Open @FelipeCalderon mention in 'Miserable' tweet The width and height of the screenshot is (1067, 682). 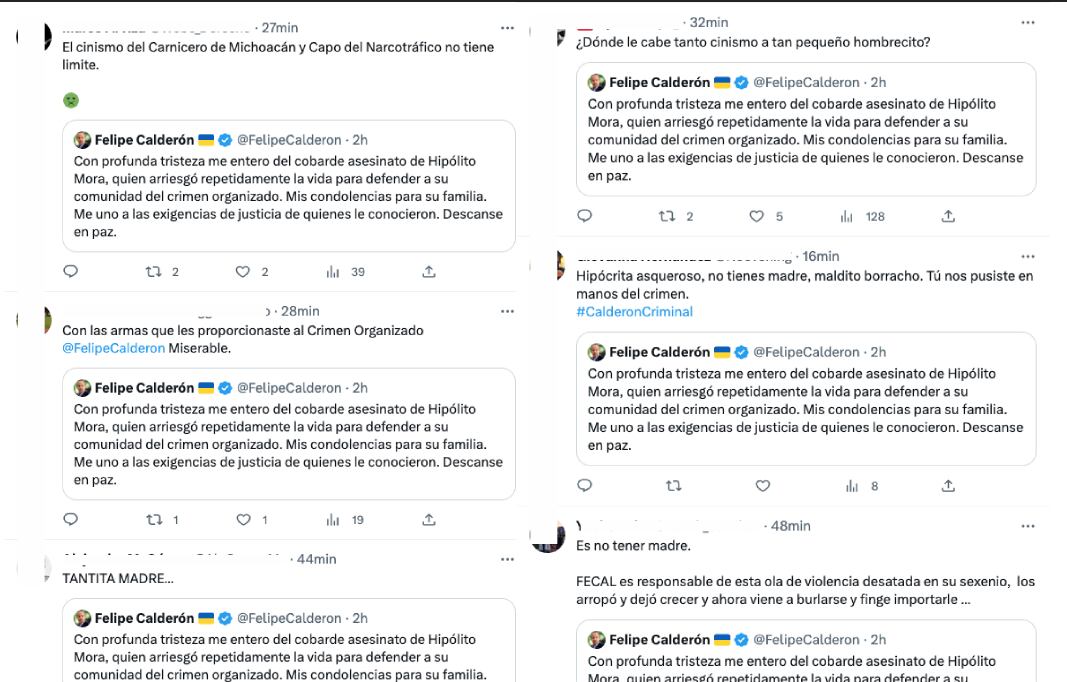click(x=113, y=348)
